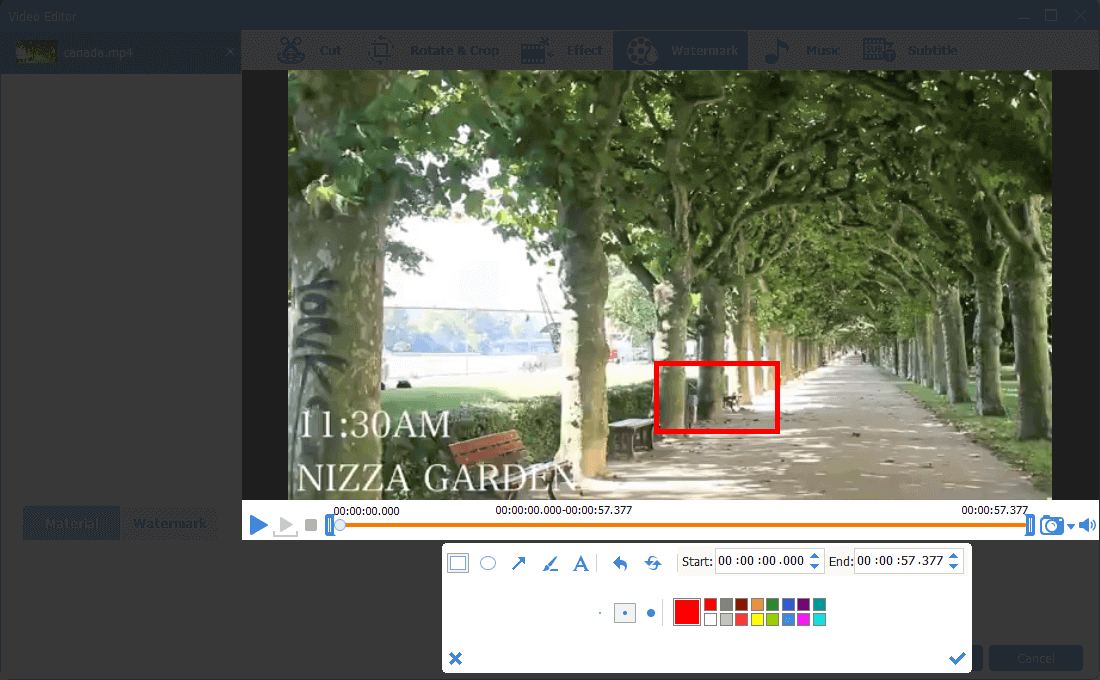Screen dimensions: 1100x680
Task: Stop video playback
Action: pyautogui.click(x=311, y=525)
